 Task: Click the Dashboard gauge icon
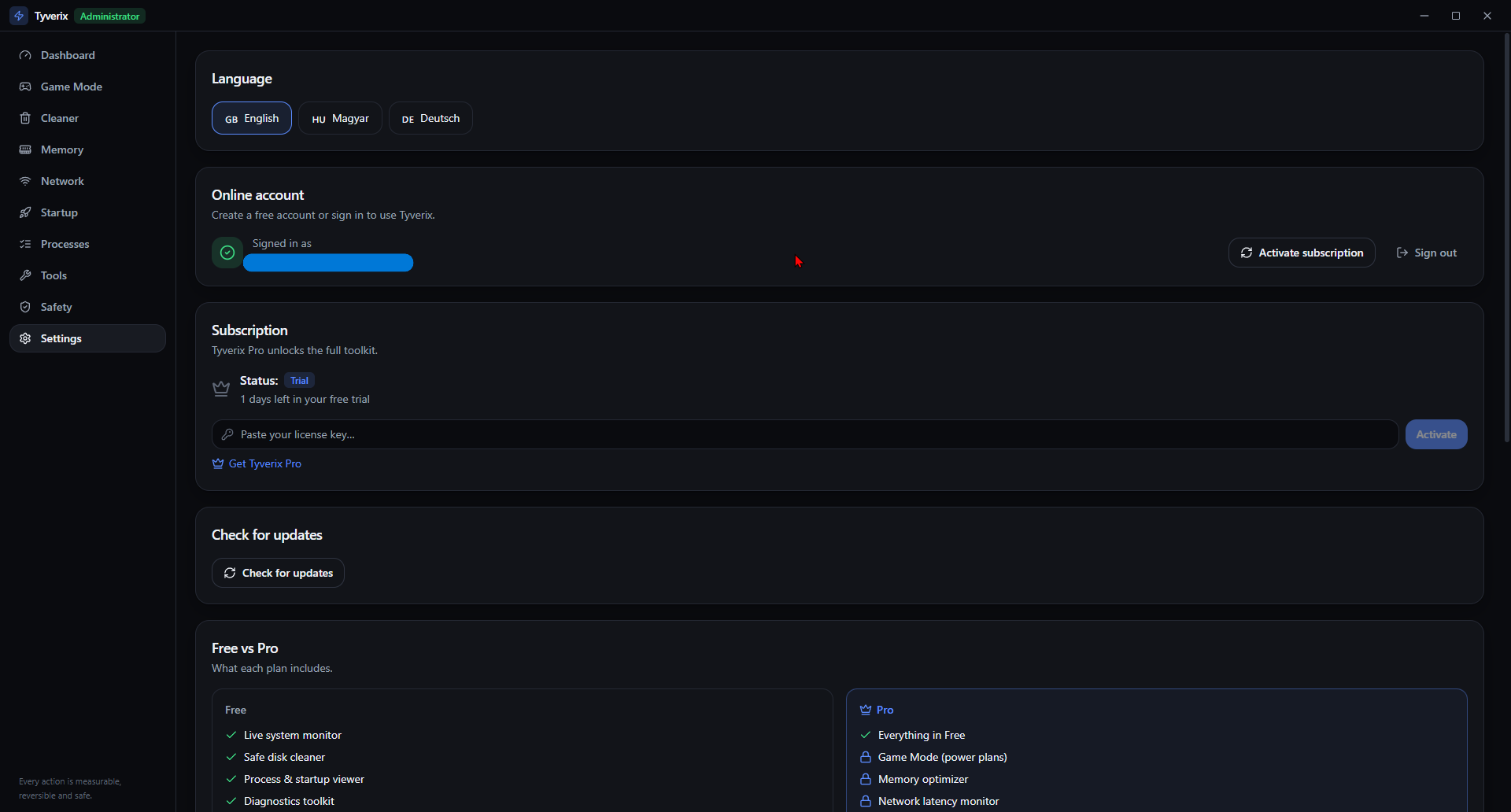click(25, 55)
